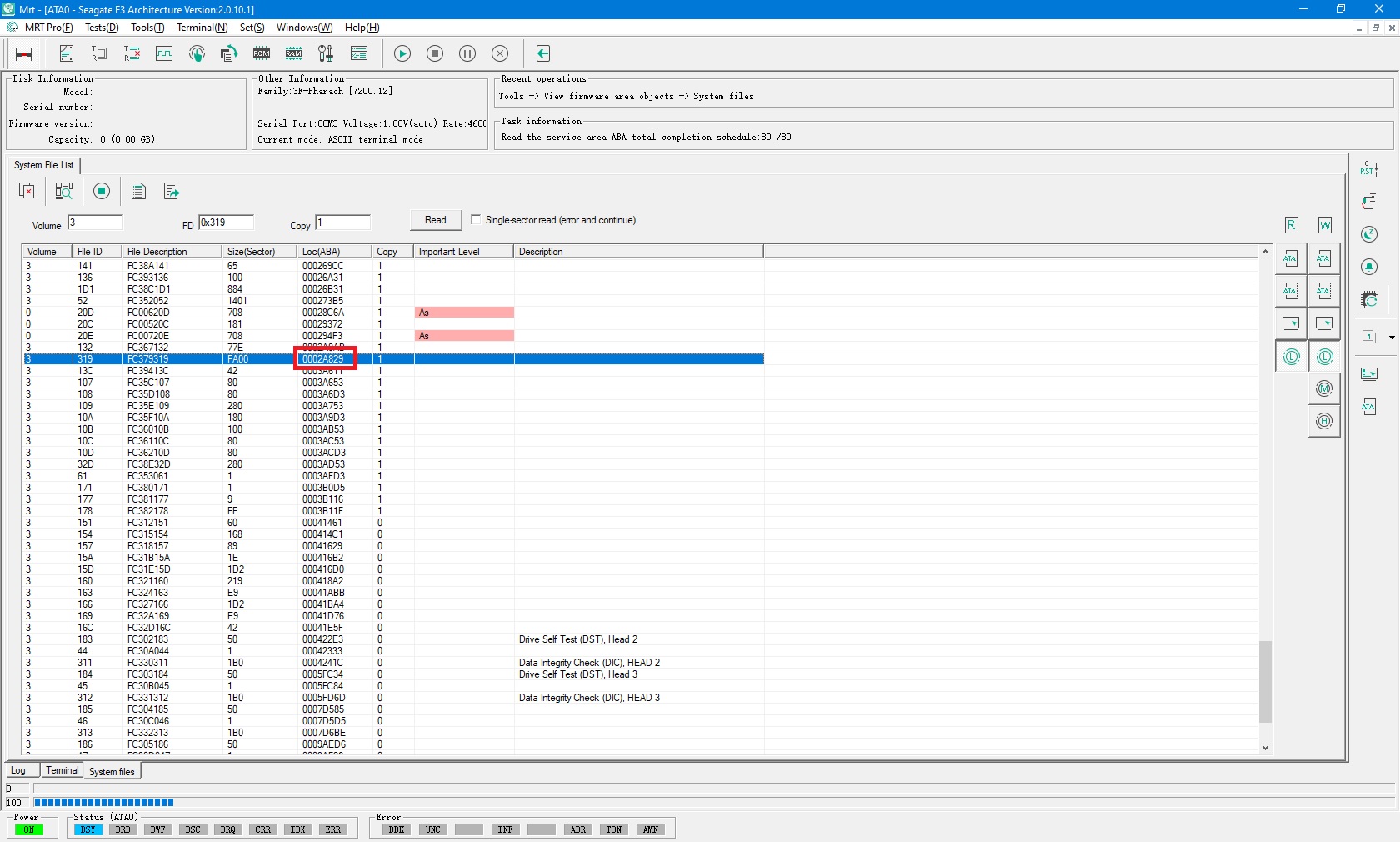1400x842 pixels.
Task: Click the RST reset icon on the right sidebar
Action: pyautogui.click(x=1369, y=169)
